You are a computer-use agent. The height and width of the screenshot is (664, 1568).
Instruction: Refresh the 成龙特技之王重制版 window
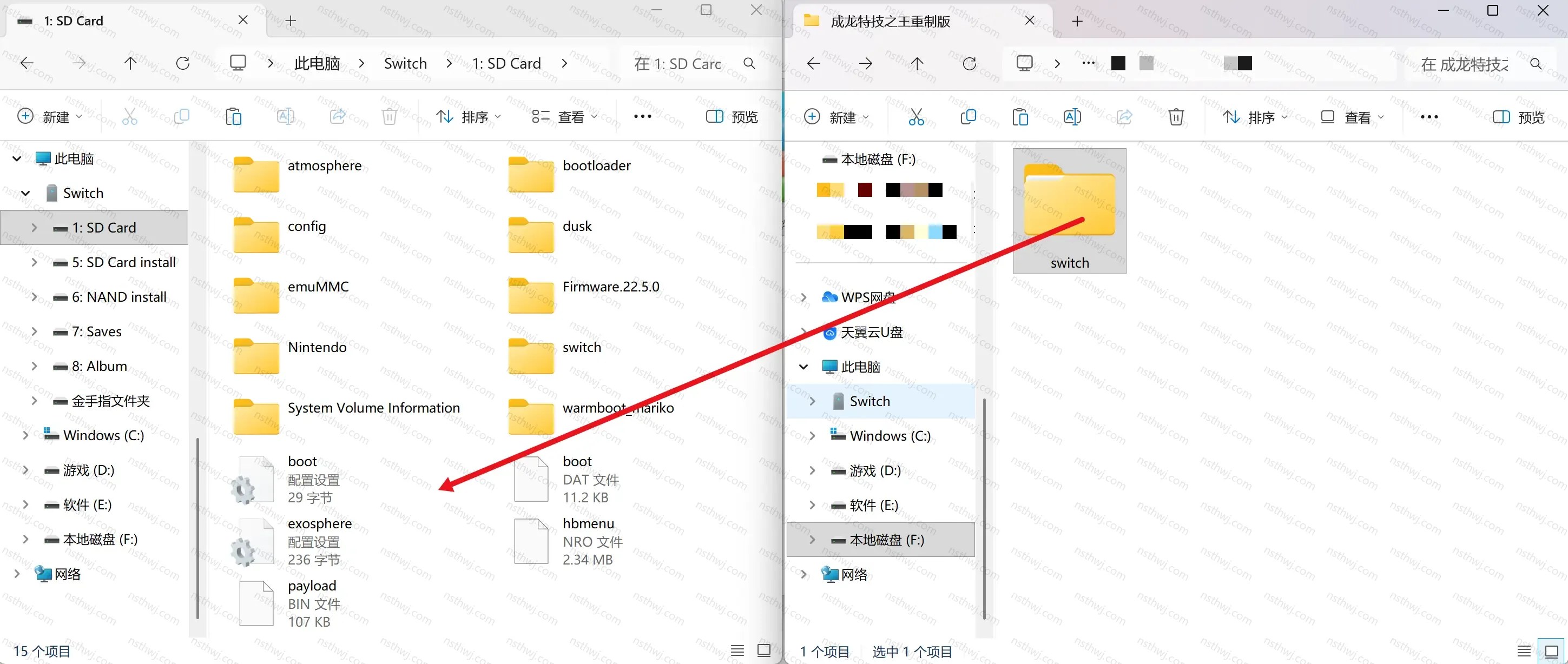(x=970, y=63)
